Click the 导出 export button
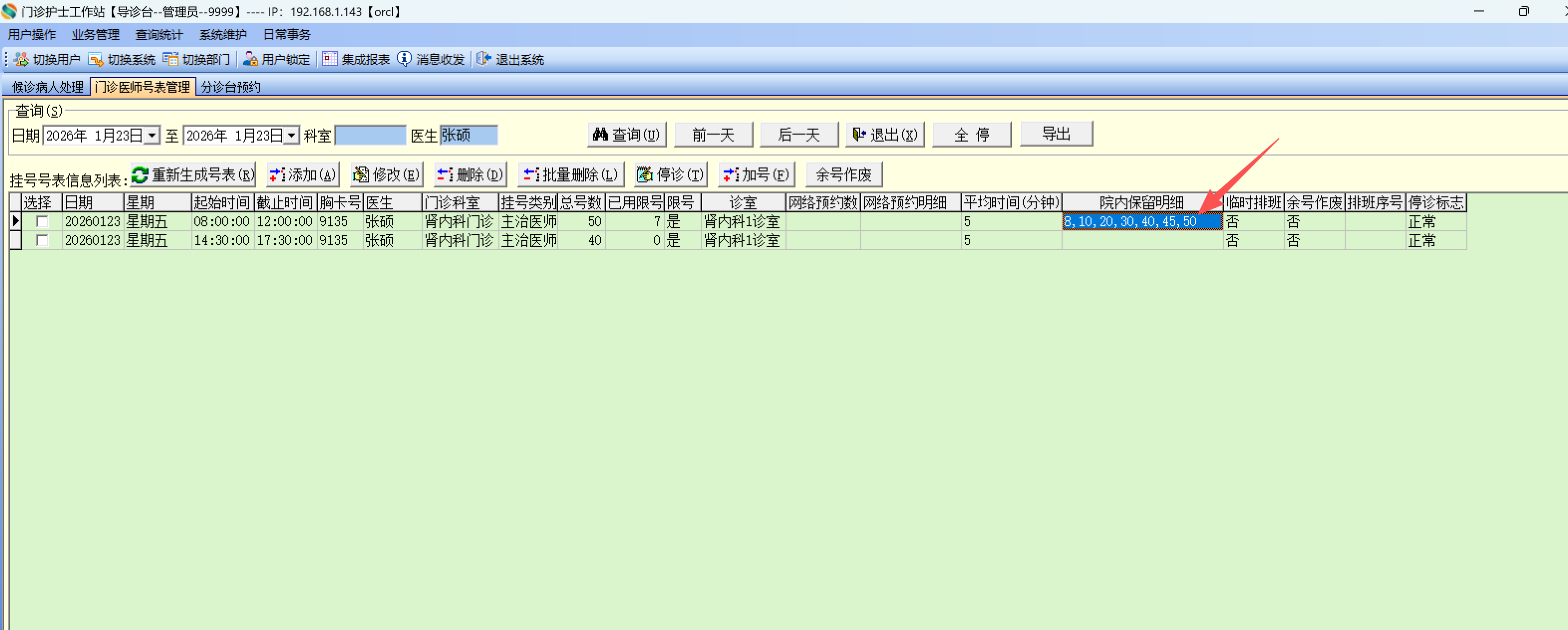 [1056, 134]
